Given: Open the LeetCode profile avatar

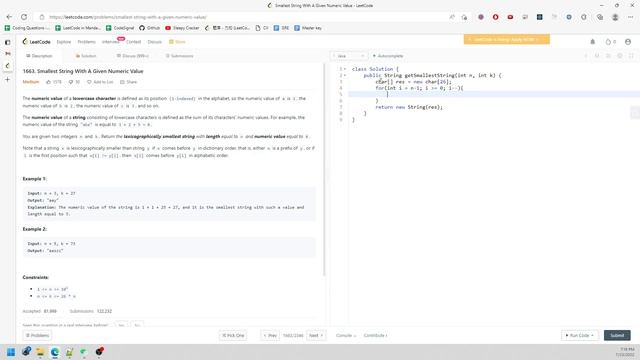Looking at the screenshot, I should pos(628,42).
